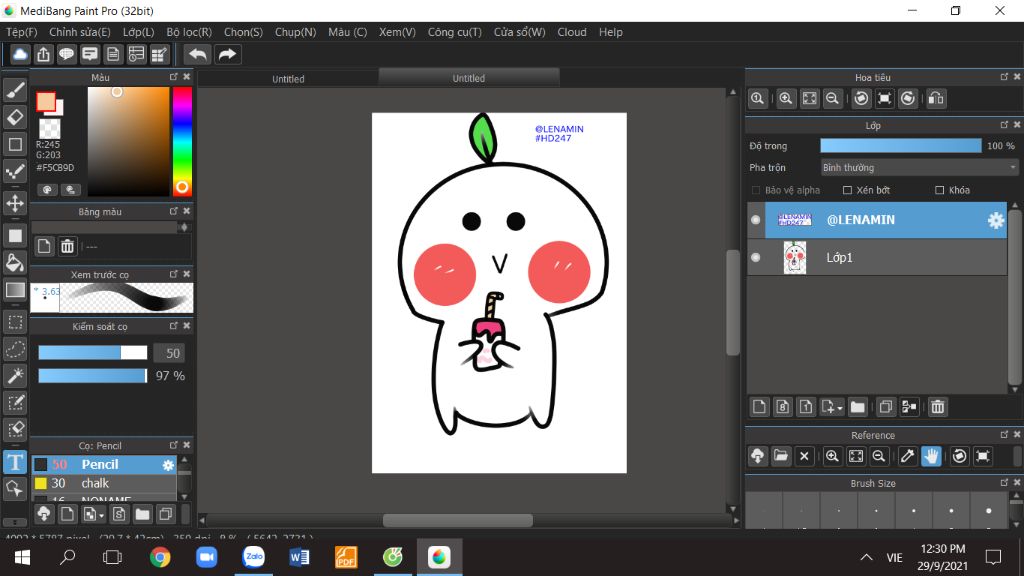Click the brush size slider showing 50
1024x576 pixels.
pos(93,353)
